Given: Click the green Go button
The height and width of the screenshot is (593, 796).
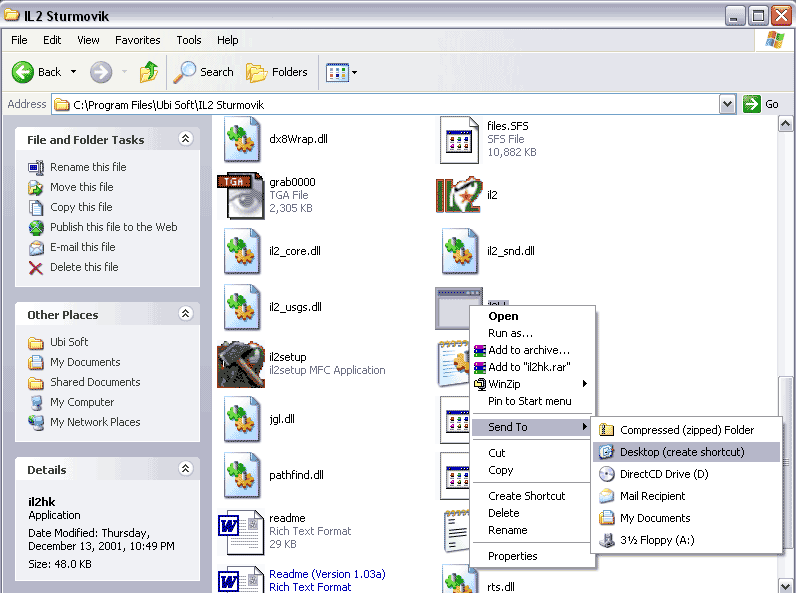Looking at the screenshot, I should (760, 104).
